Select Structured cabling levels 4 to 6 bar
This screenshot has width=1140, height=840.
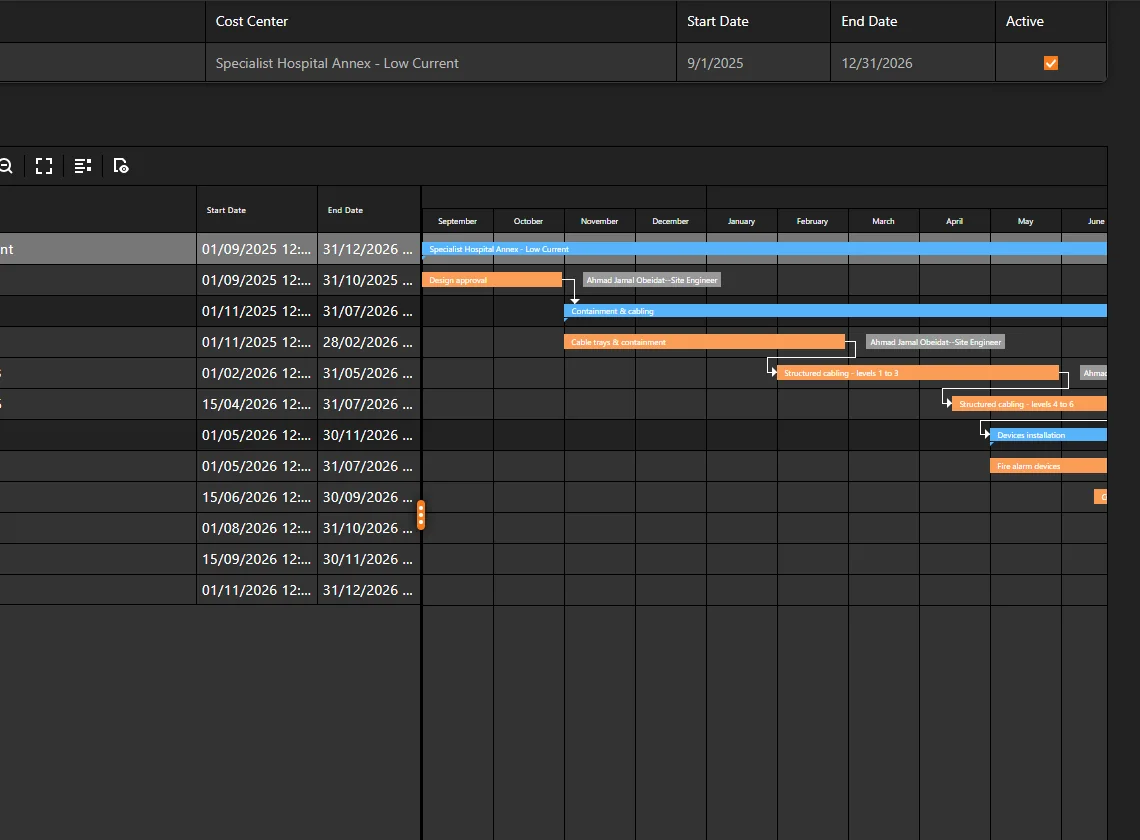pyautogui.click(x=1029, y=404)
